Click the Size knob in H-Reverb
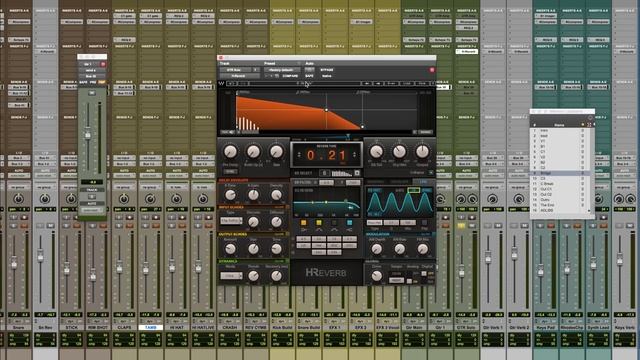Image resolution: width=640 pixels, height=360 pixels. pos(276,151)
